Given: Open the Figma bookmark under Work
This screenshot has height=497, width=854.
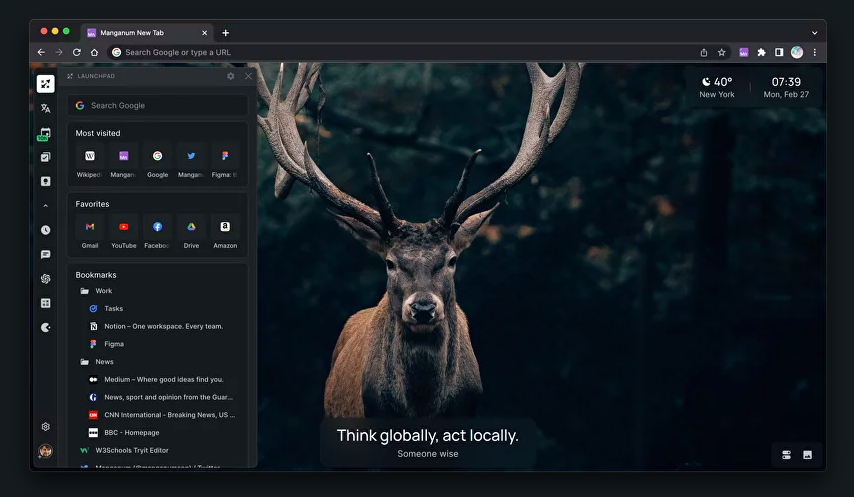Looking at the screenshot, I should [x=107, y=344].
